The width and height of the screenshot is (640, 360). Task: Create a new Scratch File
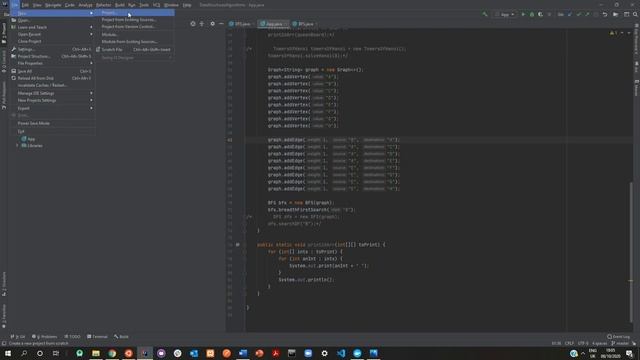pyautogui.click(x=135, y=49)
